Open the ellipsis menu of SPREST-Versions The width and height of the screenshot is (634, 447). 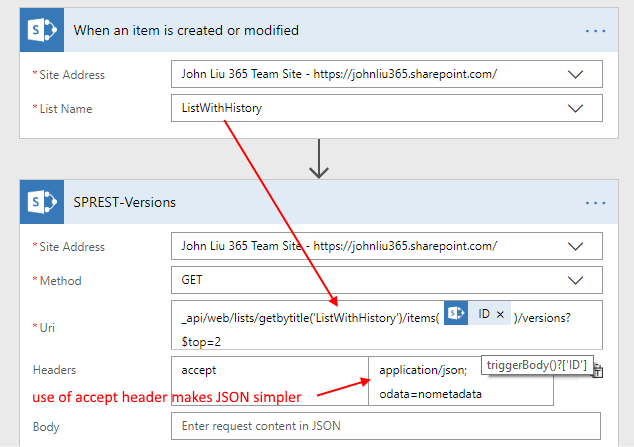pos(595,203)
